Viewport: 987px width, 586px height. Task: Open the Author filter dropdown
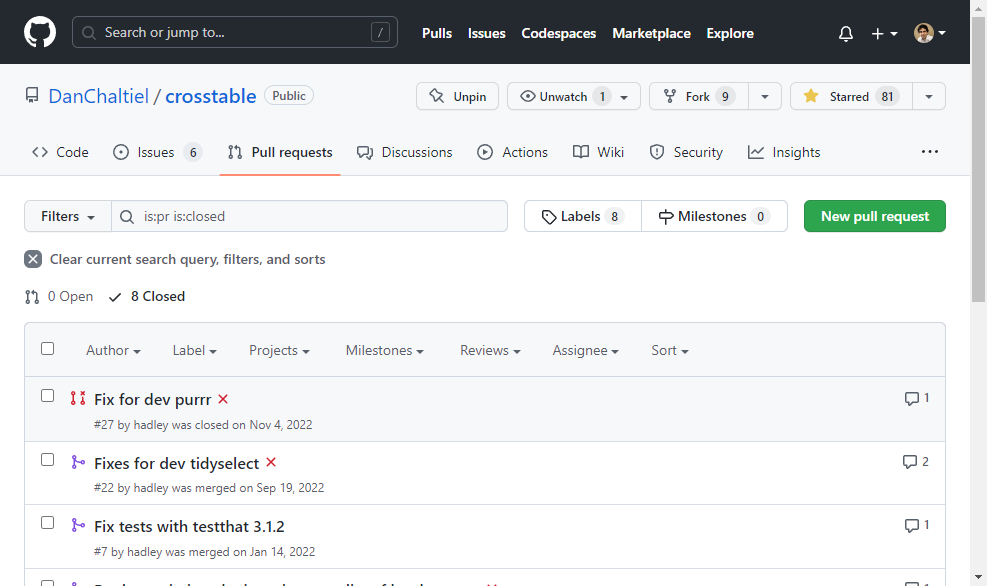coord(113,350)
